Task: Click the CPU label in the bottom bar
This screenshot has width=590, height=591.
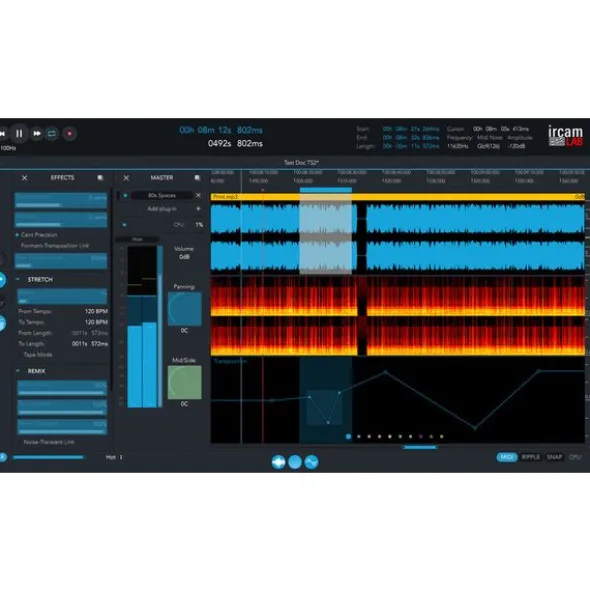Action: click(575, 457)
